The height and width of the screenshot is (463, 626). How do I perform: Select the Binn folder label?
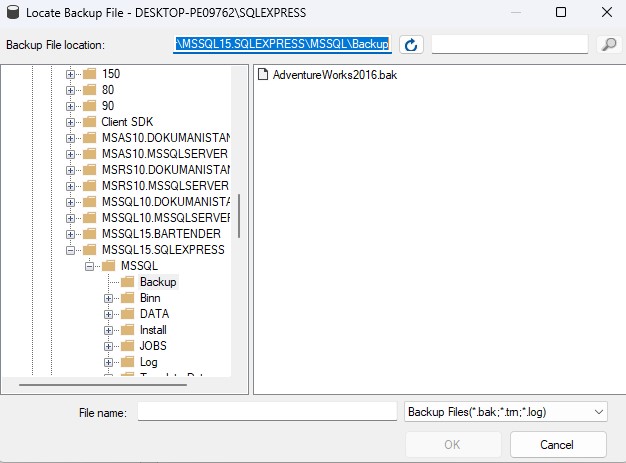150,298
